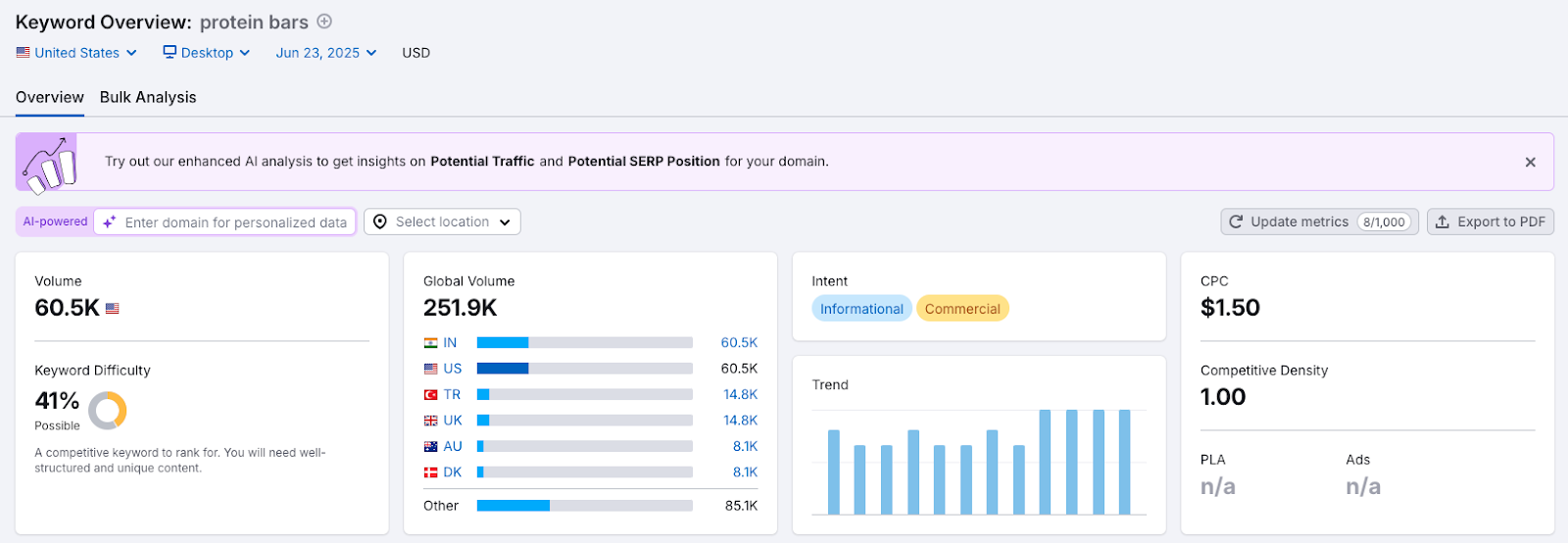Switch to the Bulk Analysis tab
The width and height of the screenshot is (1568, 543).
[x=148, y=97]
